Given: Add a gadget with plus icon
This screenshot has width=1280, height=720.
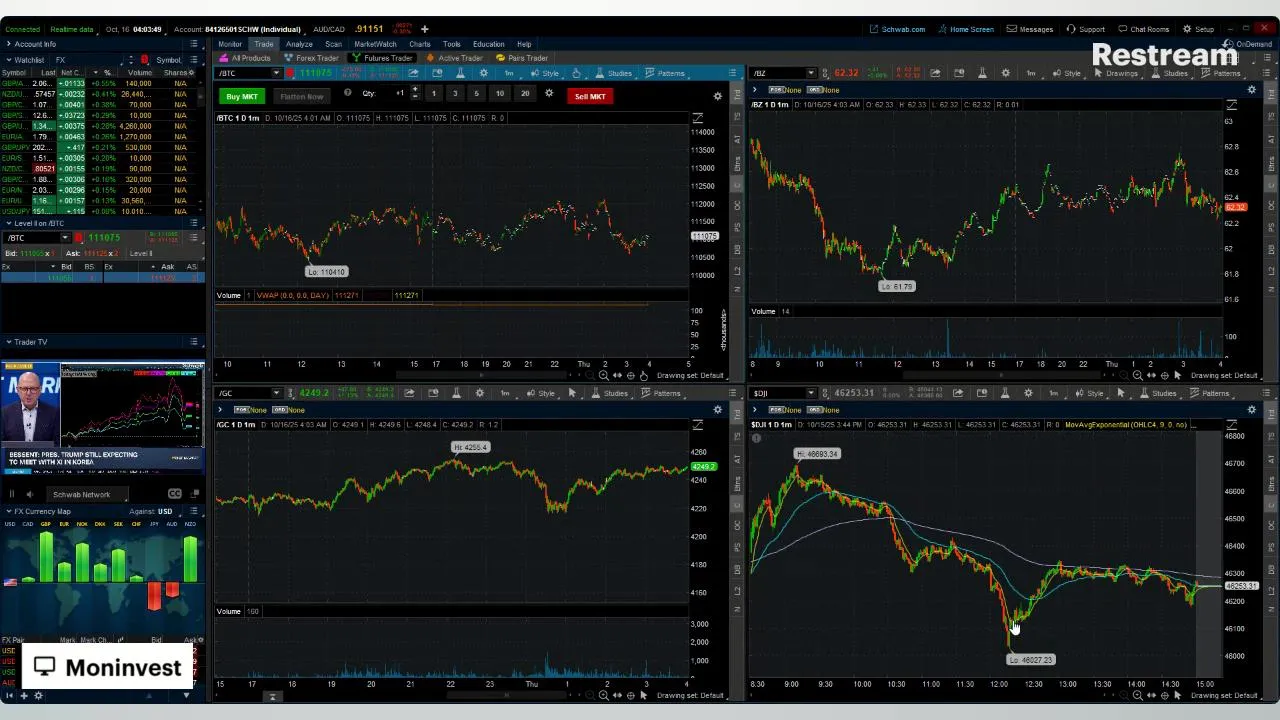Looking at the screenshot, I should pos(25,695).
